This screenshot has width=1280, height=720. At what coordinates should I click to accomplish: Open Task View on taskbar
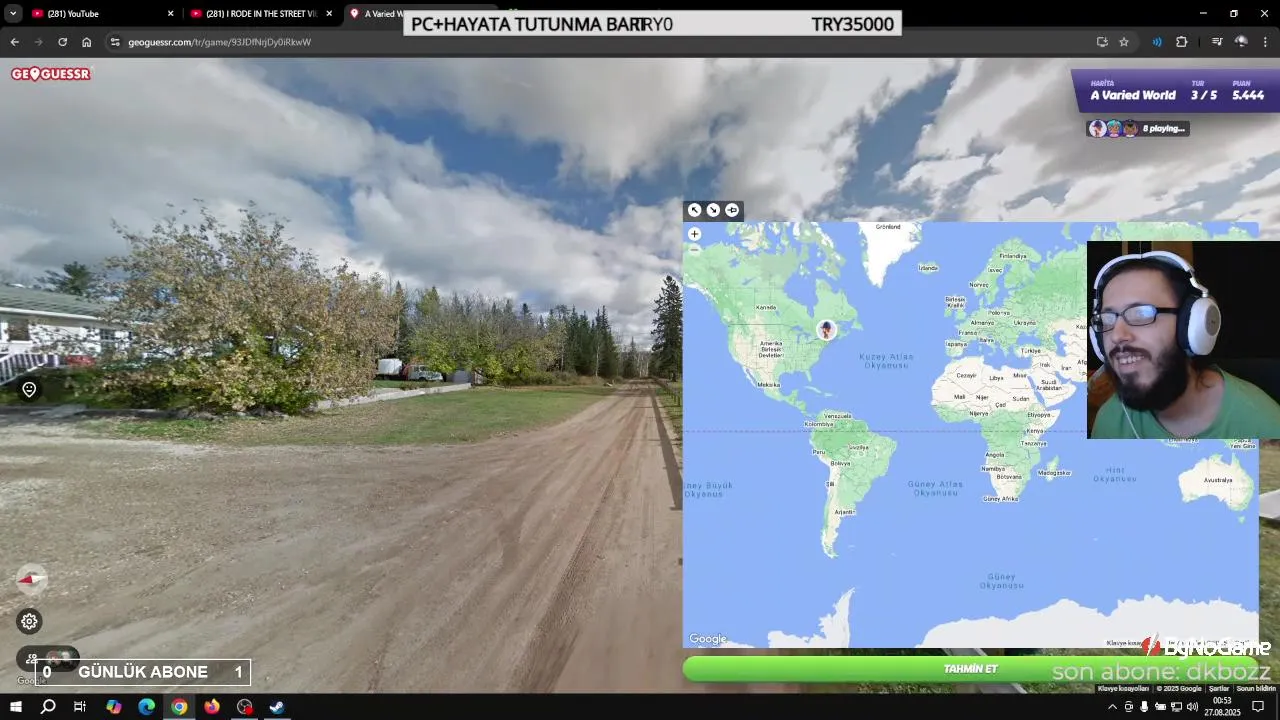coord(80,707)
